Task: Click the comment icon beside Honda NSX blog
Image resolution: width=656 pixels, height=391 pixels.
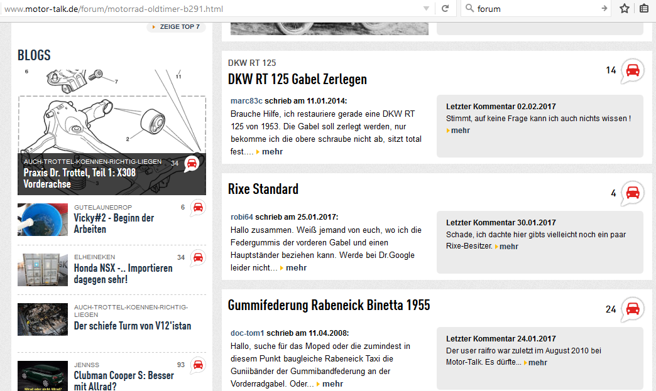Action: tap(198, 258)
